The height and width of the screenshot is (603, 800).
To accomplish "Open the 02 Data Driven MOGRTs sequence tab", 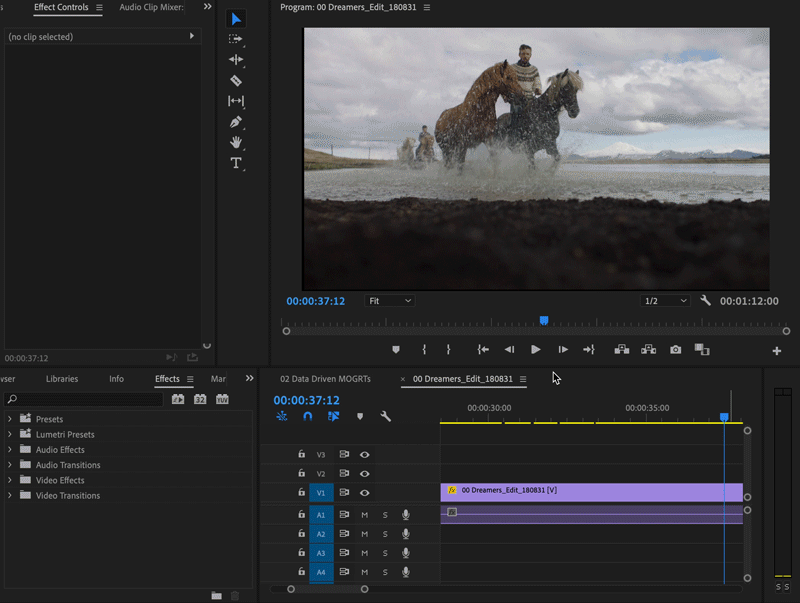I will pyautogui.click(x=325, y=379).
